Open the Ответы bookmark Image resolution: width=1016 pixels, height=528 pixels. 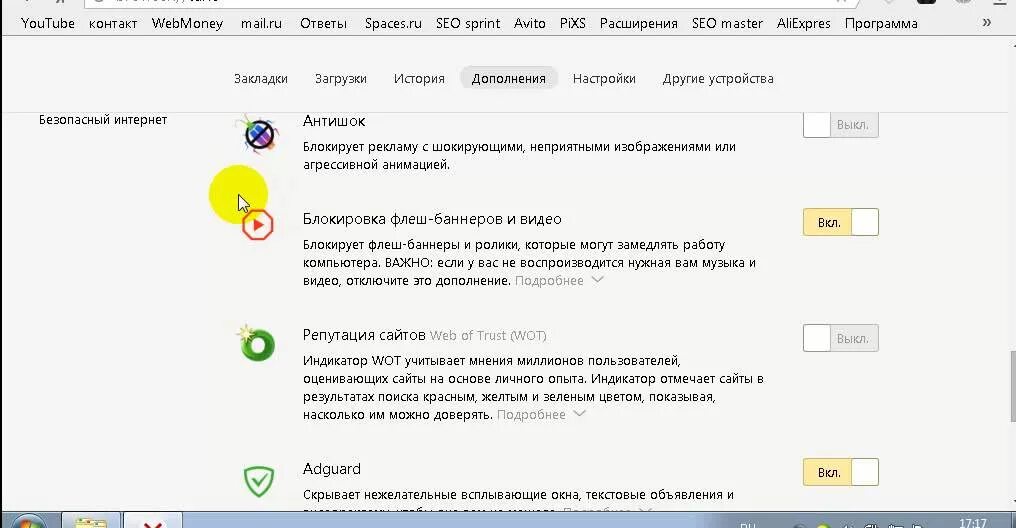click(x=323, y=23)
